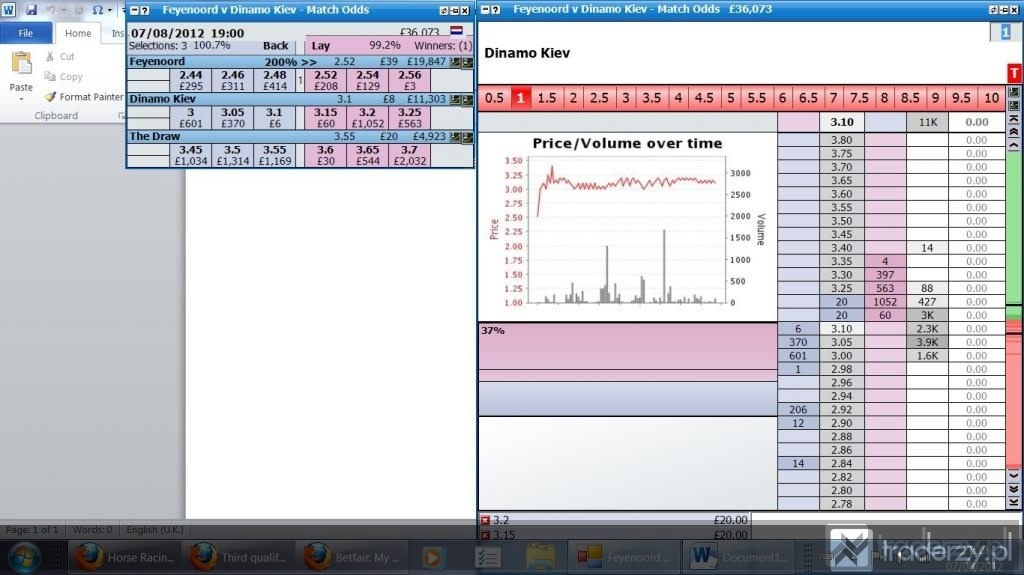Screen dimensions: 1024x575
Task: Back The Draw at 3.55 for £1,169
Action: 275,155
